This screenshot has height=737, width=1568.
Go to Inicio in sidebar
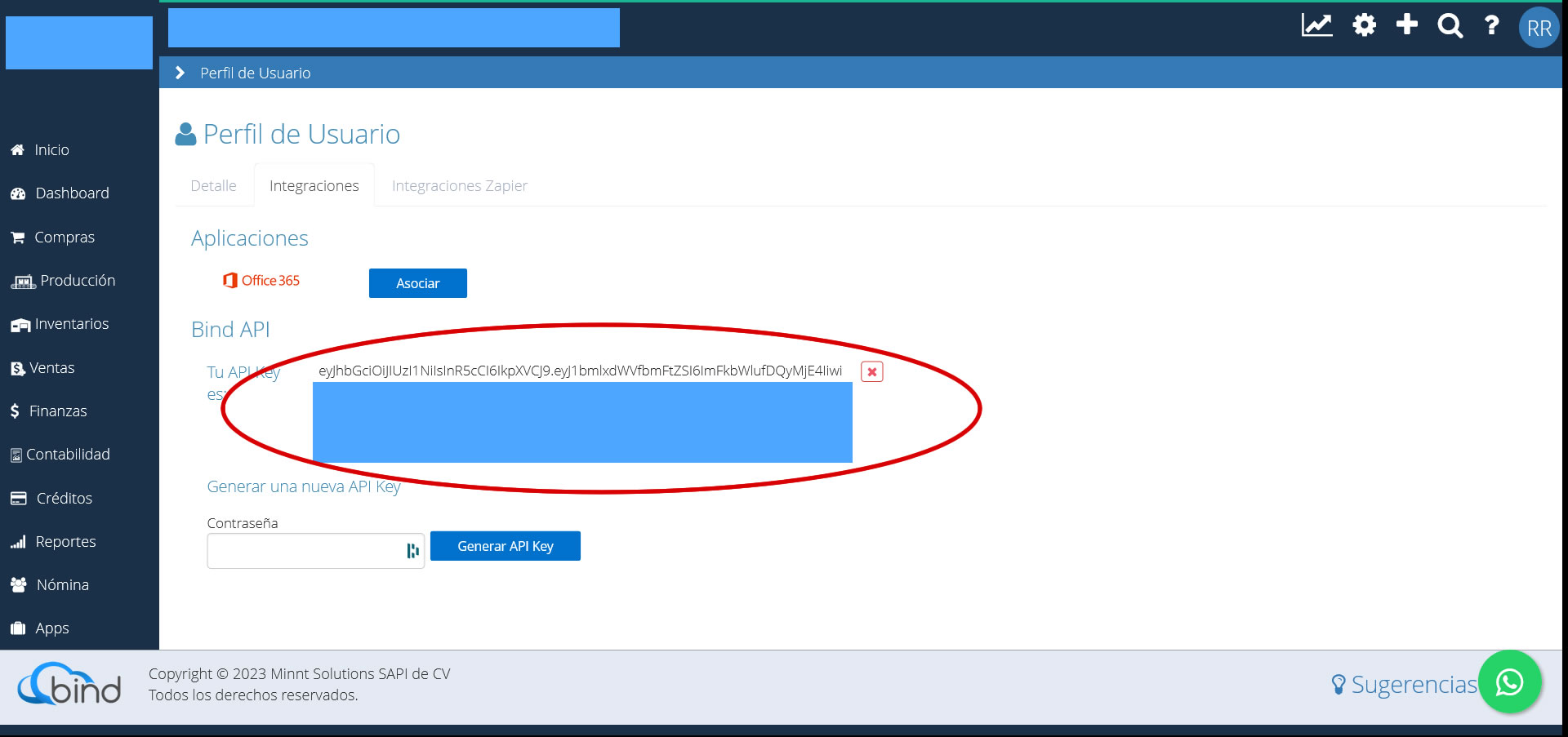pos(51,150)
